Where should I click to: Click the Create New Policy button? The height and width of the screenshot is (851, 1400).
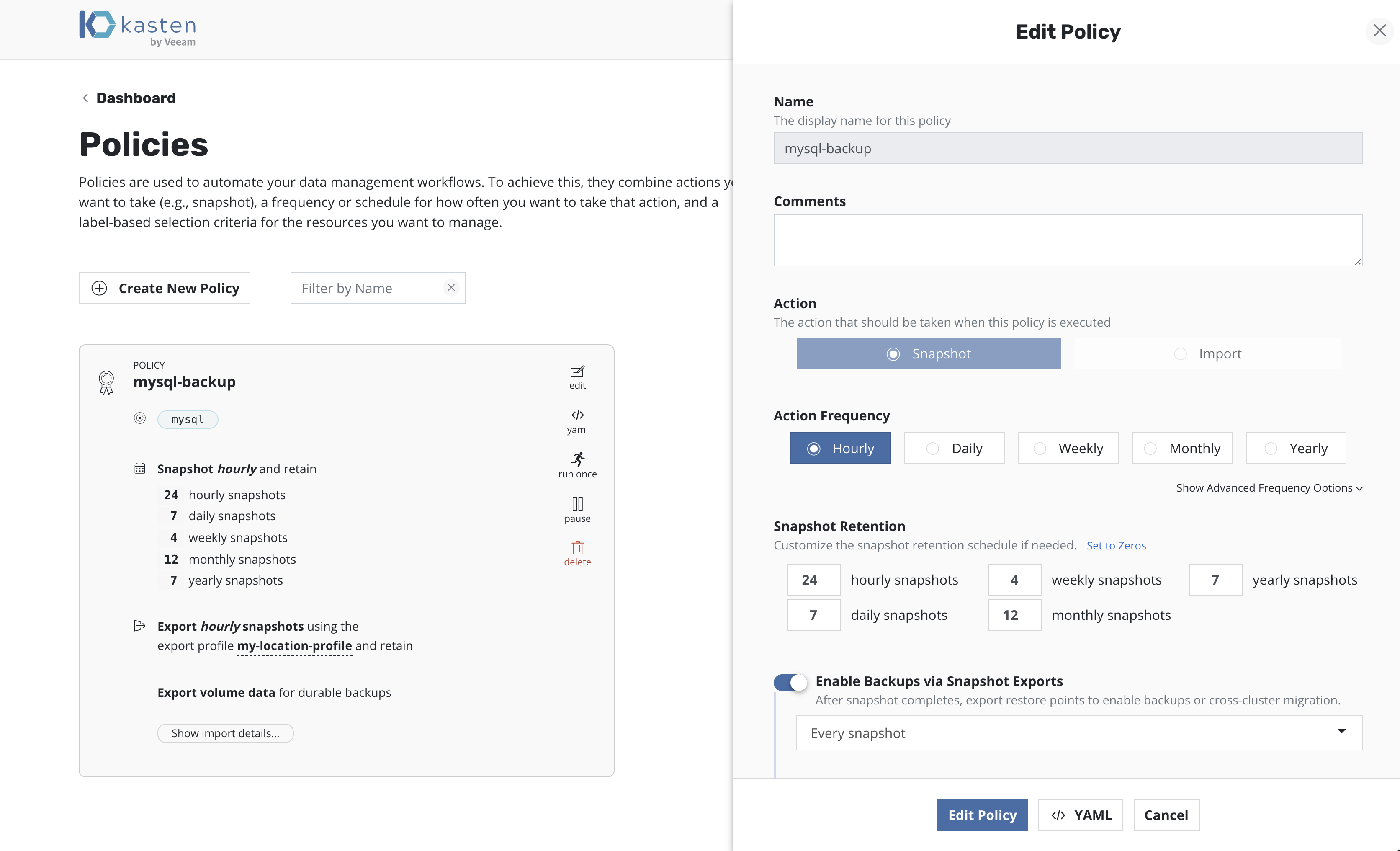pos(164,288)
